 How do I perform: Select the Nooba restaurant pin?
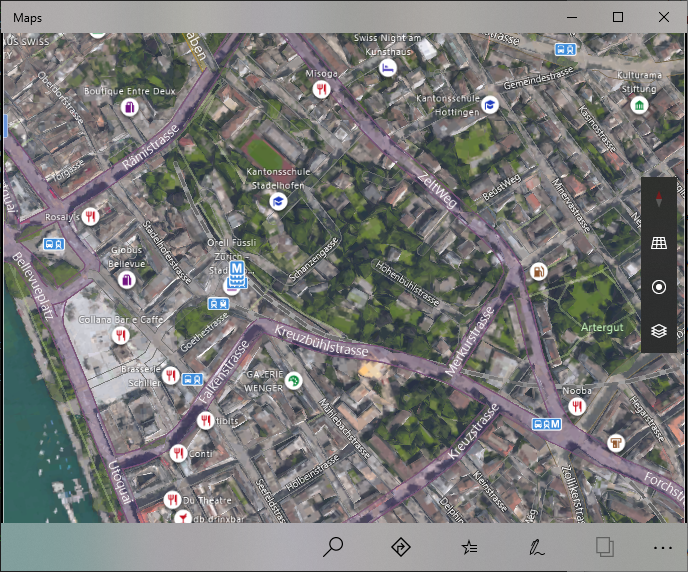(x=576, y=407)
